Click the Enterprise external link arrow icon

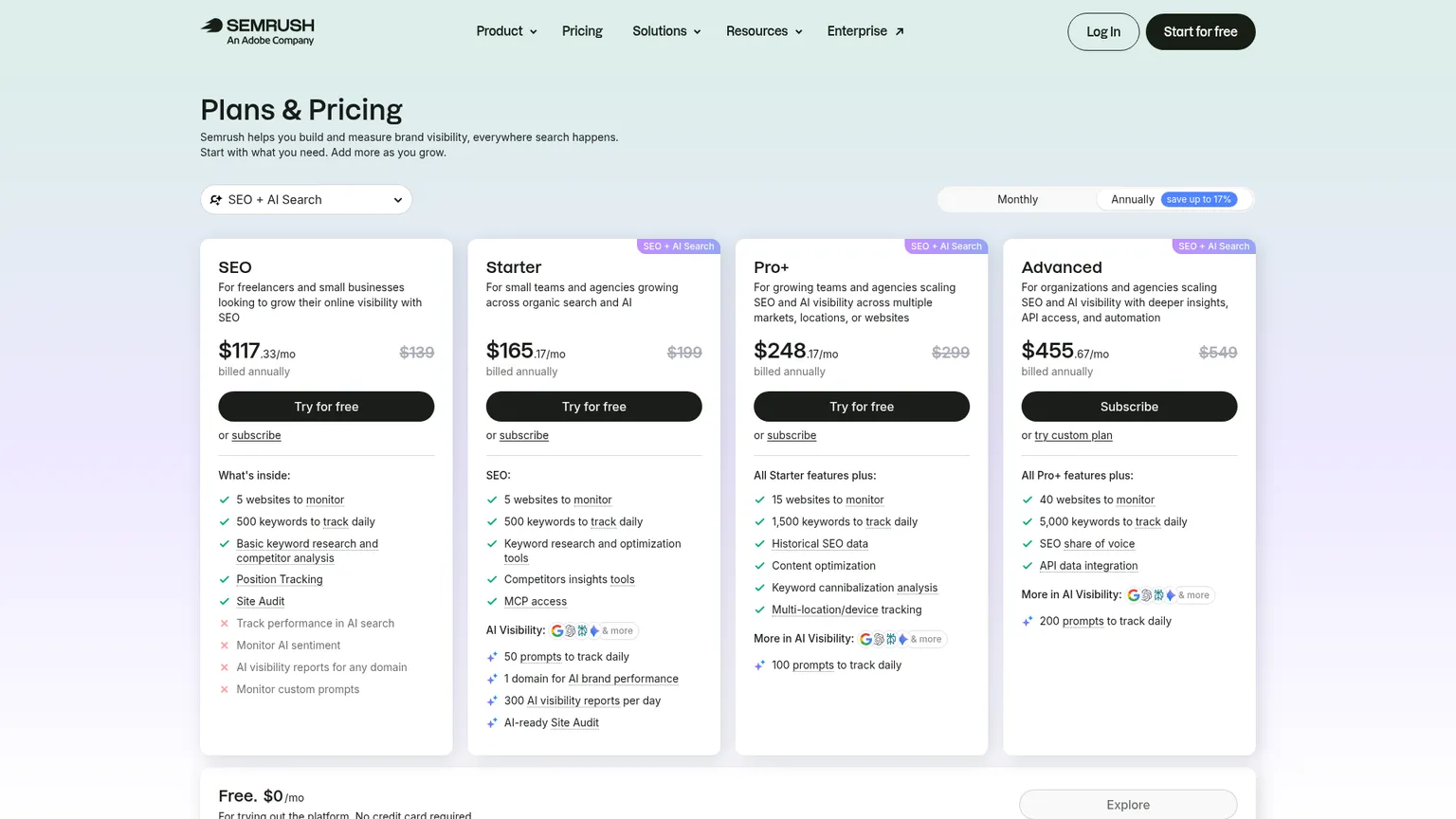[x=900, y=31]
